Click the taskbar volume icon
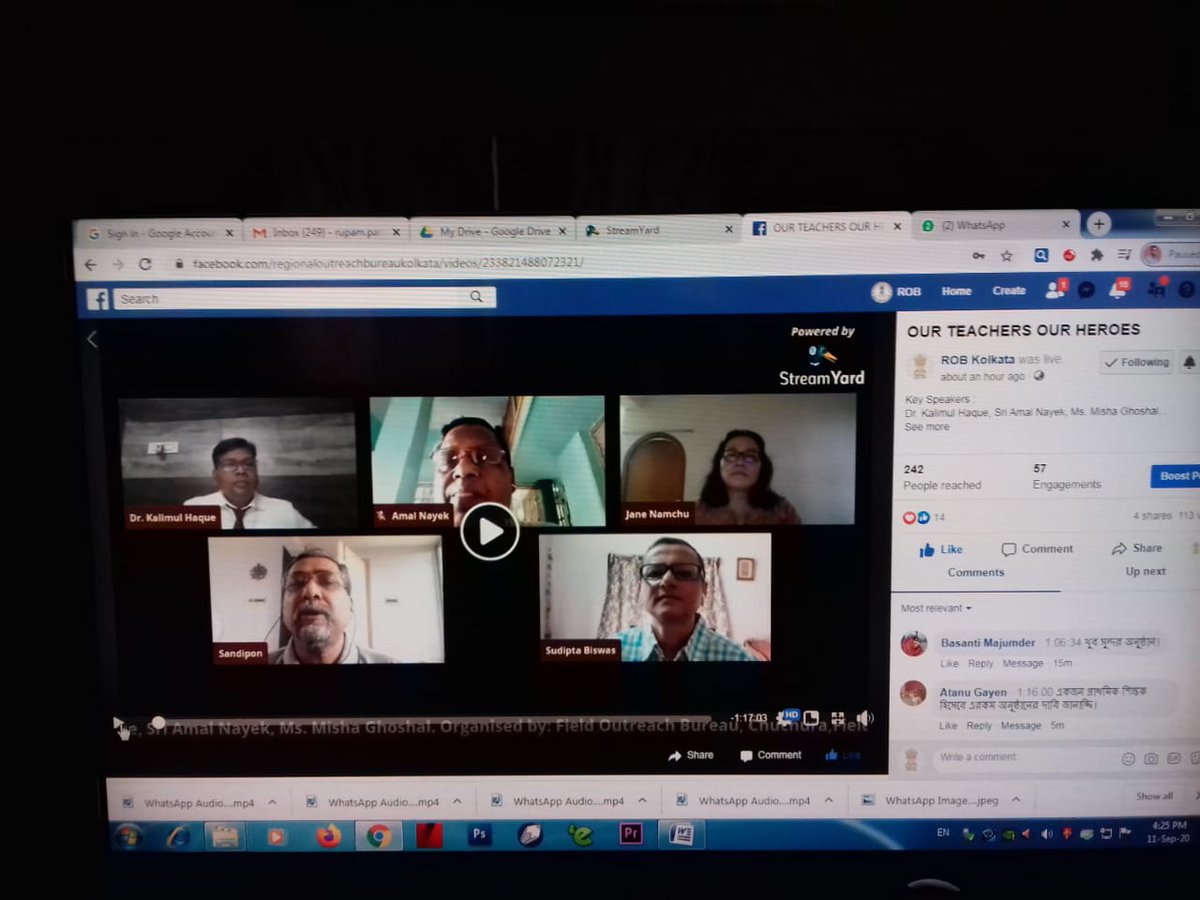Viewport: 1200px width, 900px height. tap(1046, 833)
